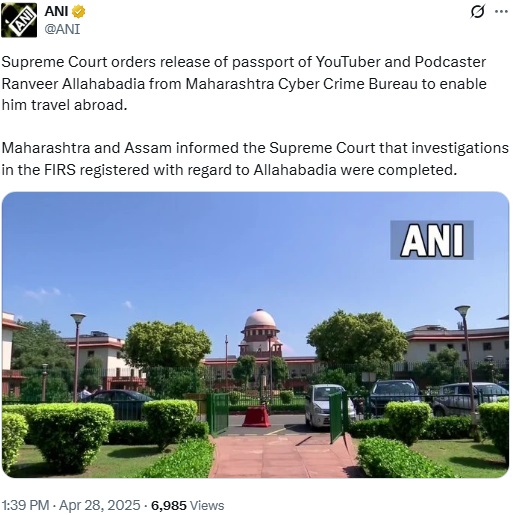Open the ANI profile avatar
The height and width of the screenshot is (515, 521).
(x=19, y=20)
